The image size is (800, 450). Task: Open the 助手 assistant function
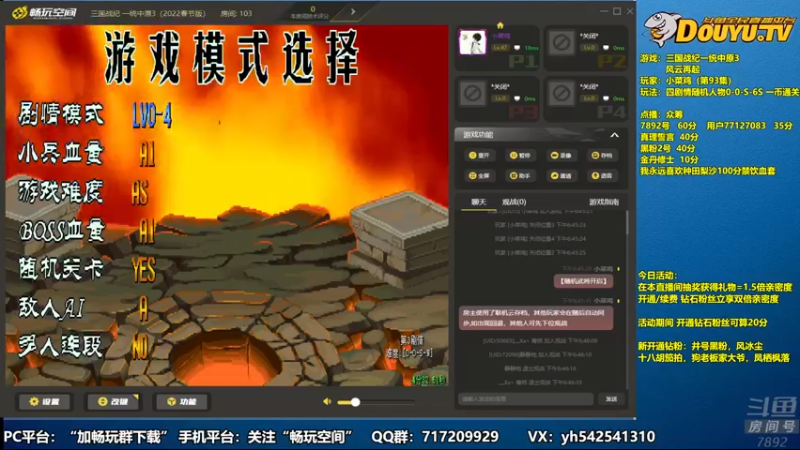tap(520, 176)
